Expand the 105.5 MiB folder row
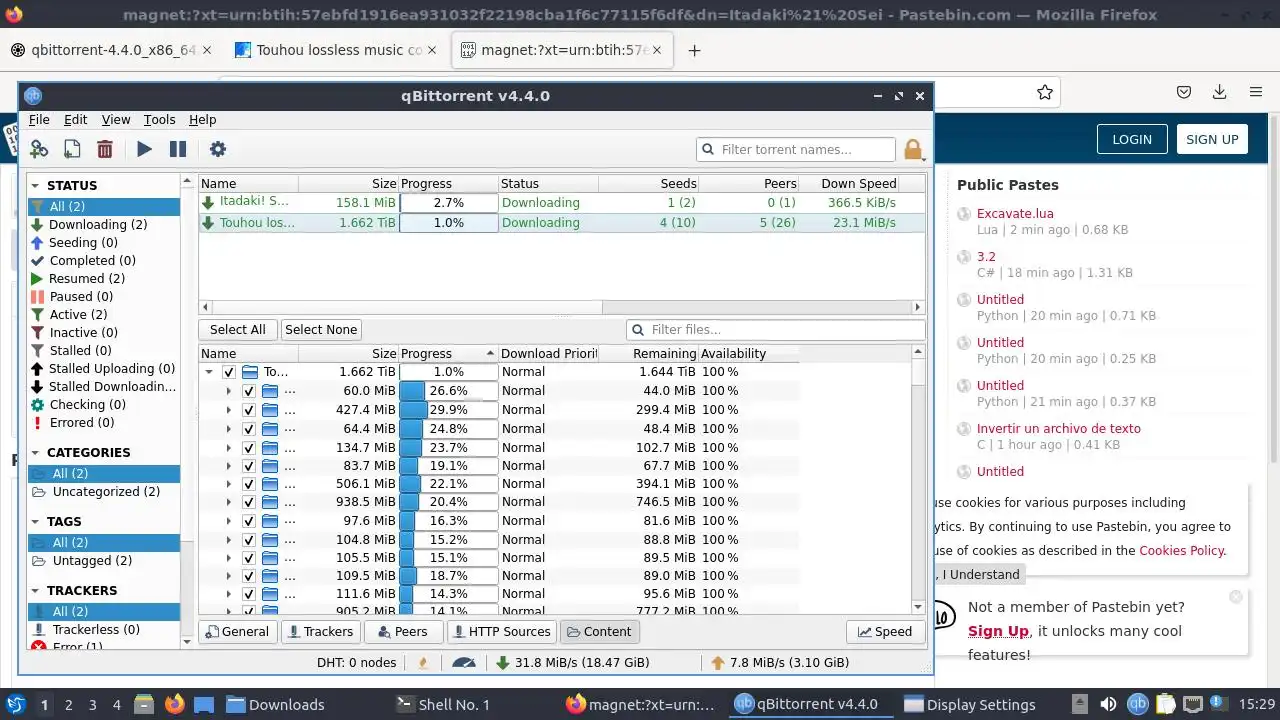This screenshot has height=720, width=1280. click(x=229, y=558)
